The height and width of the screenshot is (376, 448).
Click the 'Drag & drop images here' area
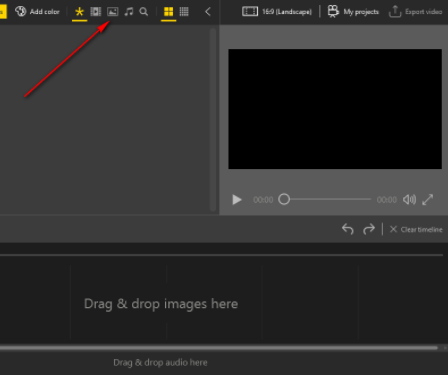point(161,304)
